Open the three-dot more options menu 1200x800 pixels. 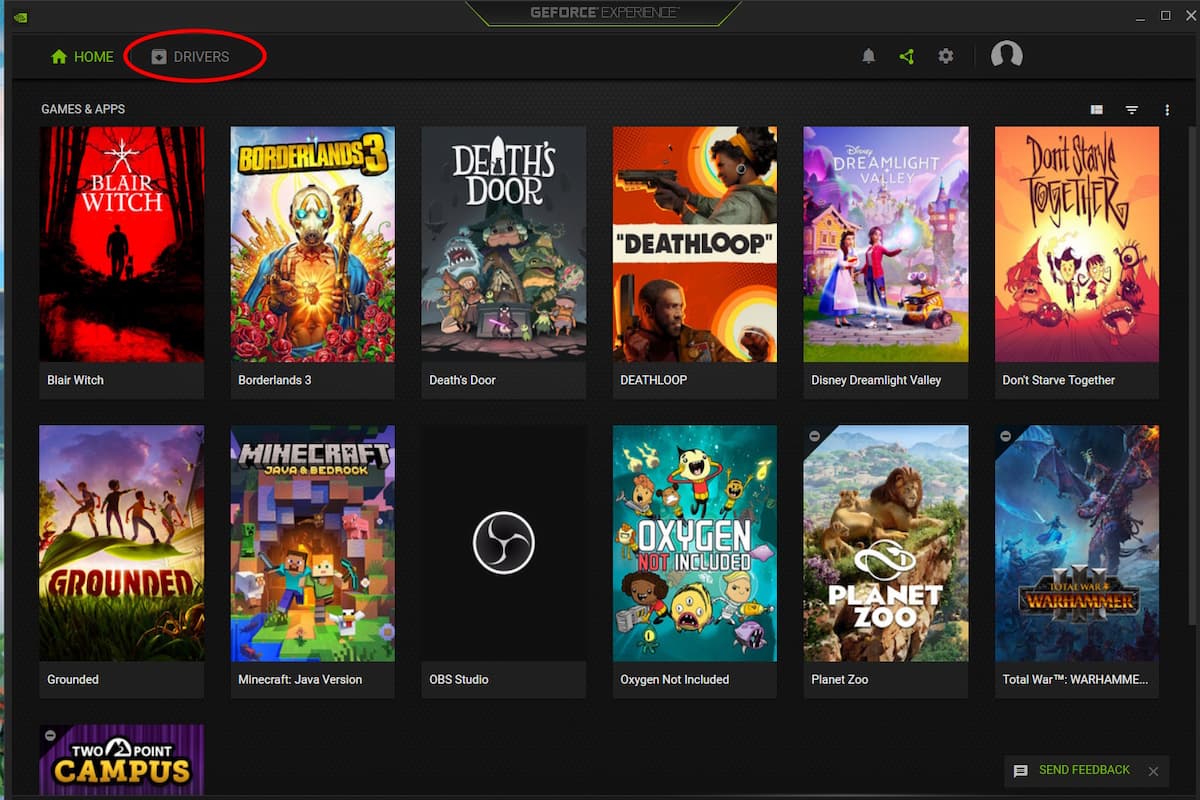tap(1167, 110)
